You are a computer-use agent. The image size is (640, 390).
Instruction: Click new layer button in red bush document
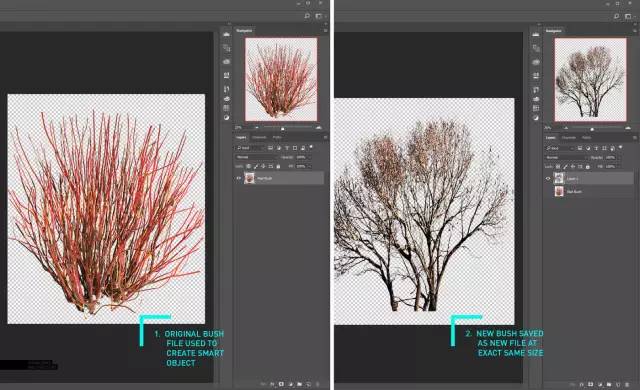click(x=309, y=384)
